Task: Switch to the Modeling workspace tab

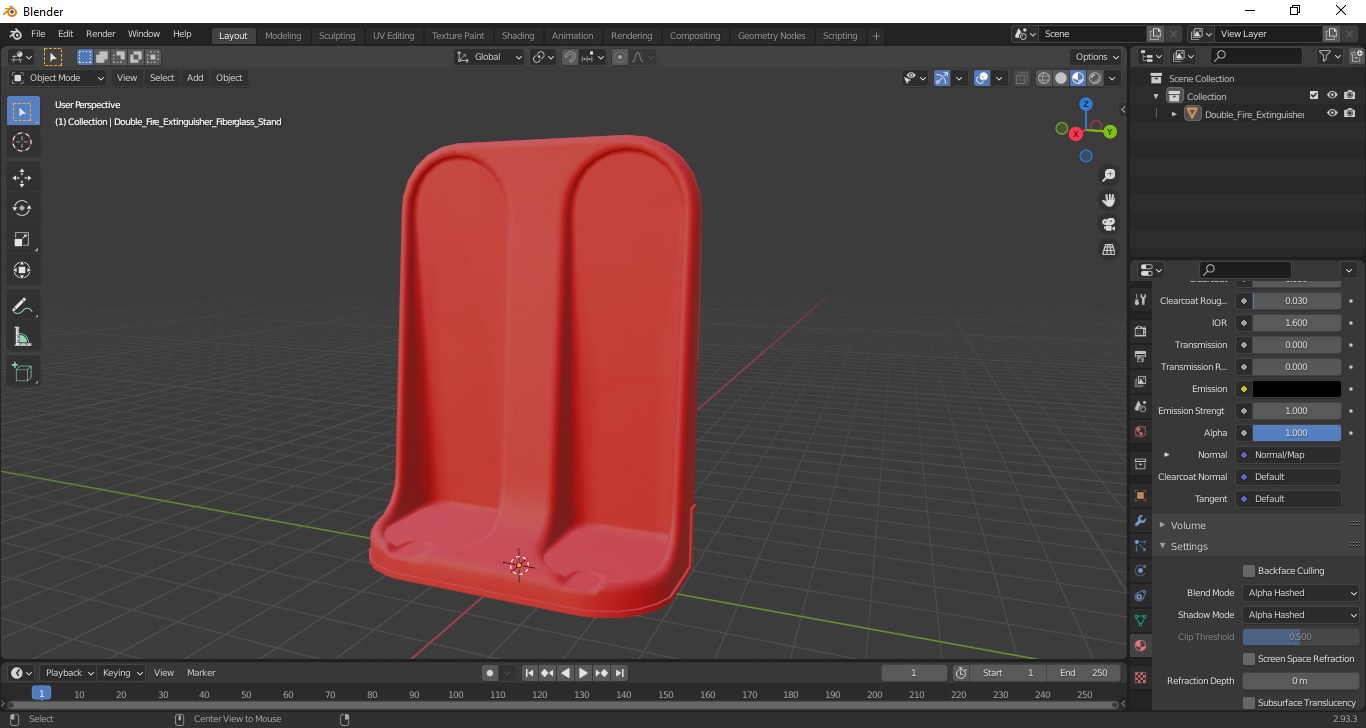Action: click(x=283, y=36)
